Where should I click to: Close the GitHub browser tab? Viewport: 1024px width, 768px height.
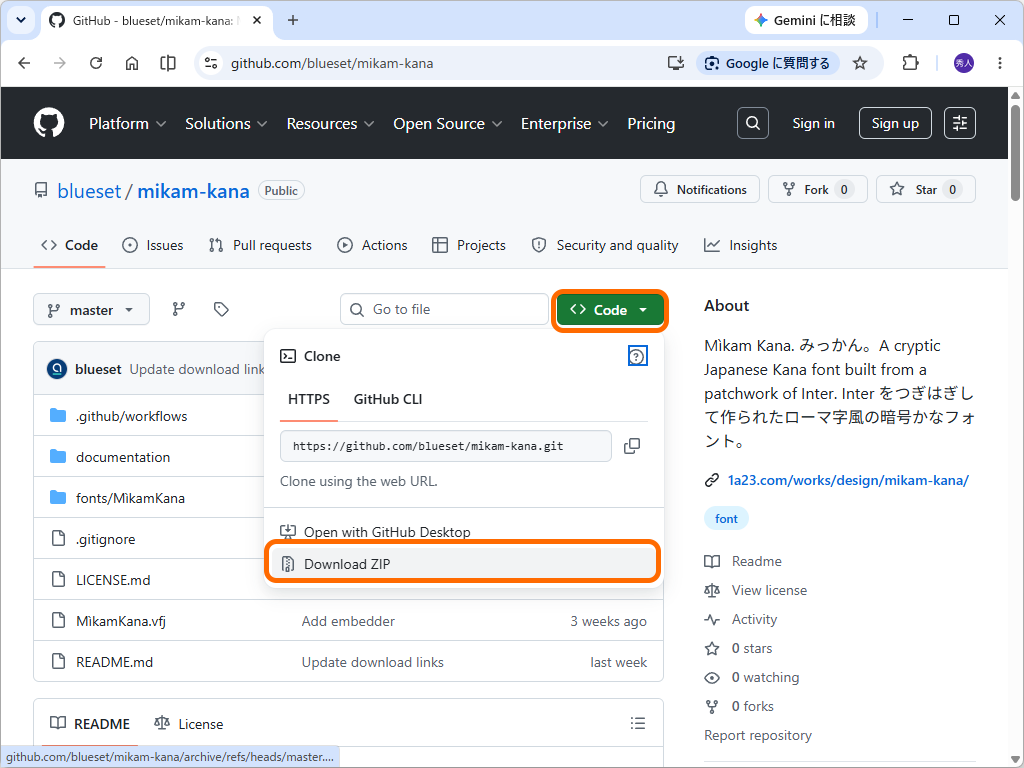257,20
